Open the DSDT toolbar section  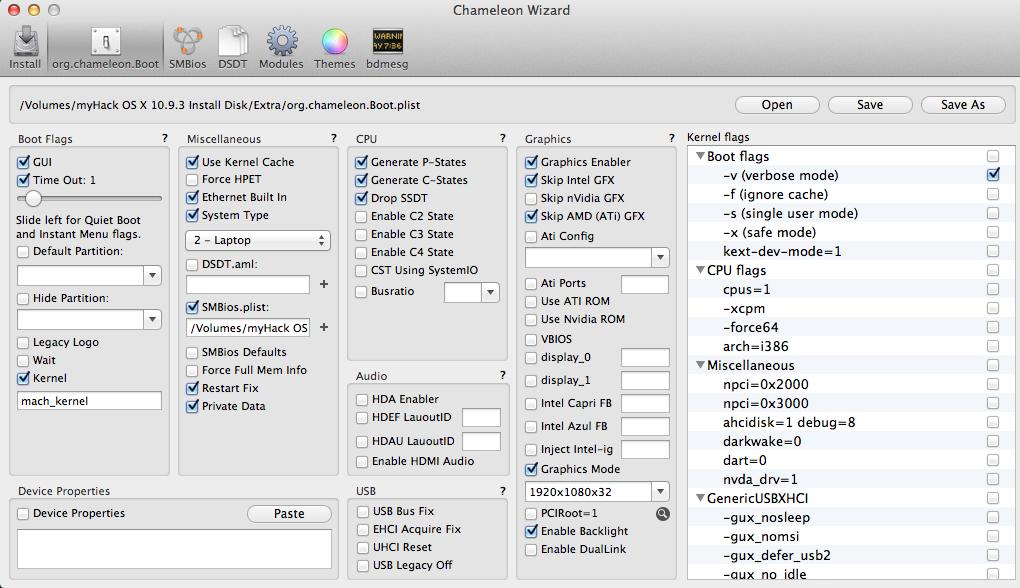pyautogui.click(x=233, y=47)
